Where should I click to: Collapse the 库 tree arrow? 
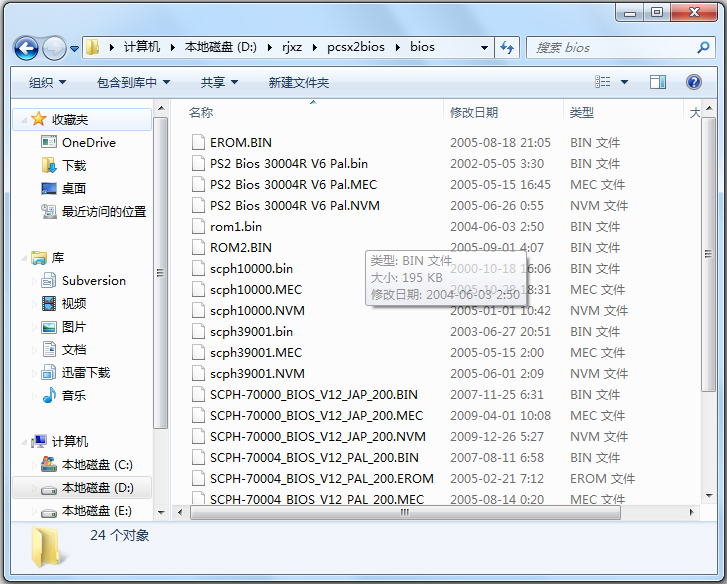coord(24,258)
